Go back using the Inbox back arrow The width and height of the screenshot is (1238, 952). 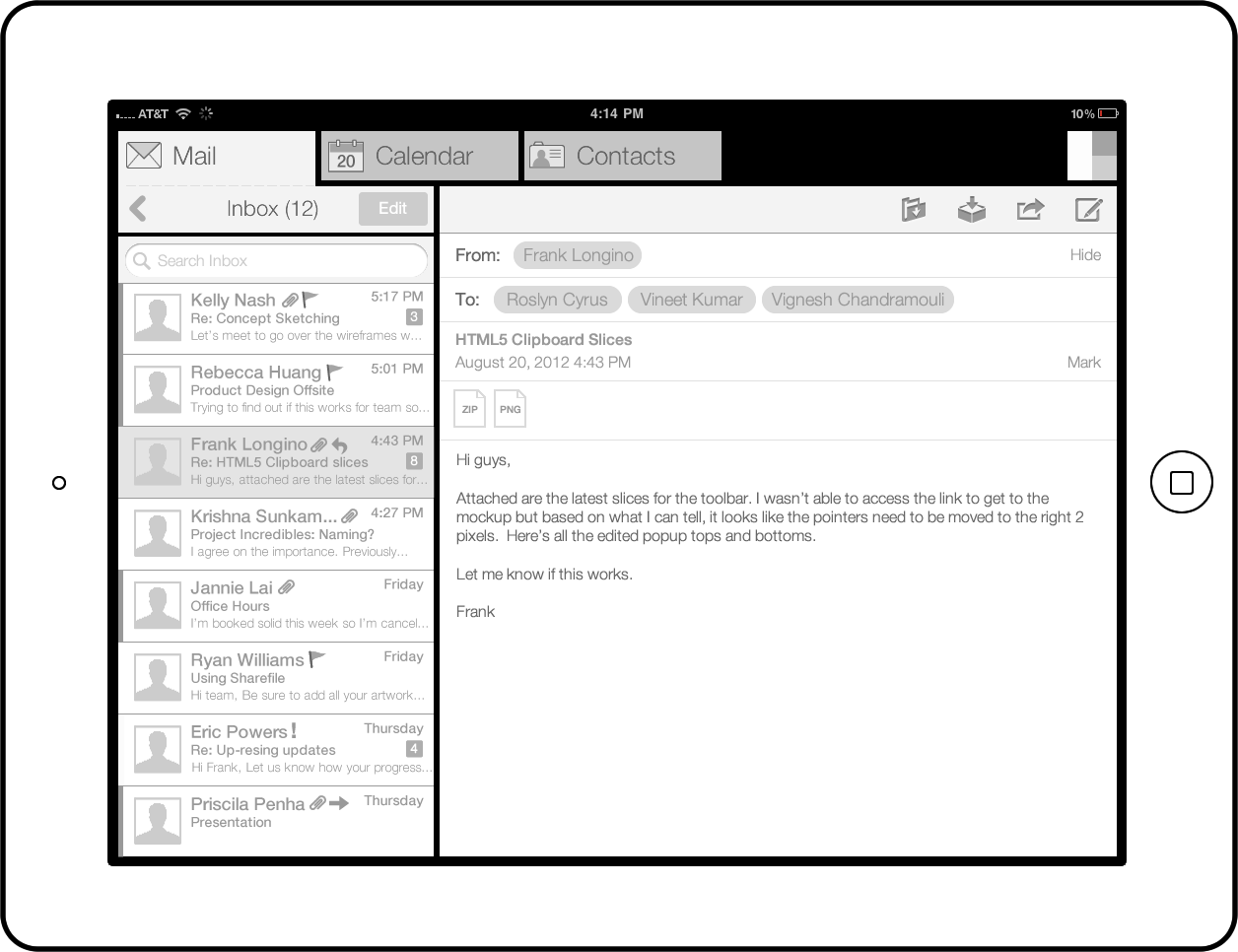(138, 208)
